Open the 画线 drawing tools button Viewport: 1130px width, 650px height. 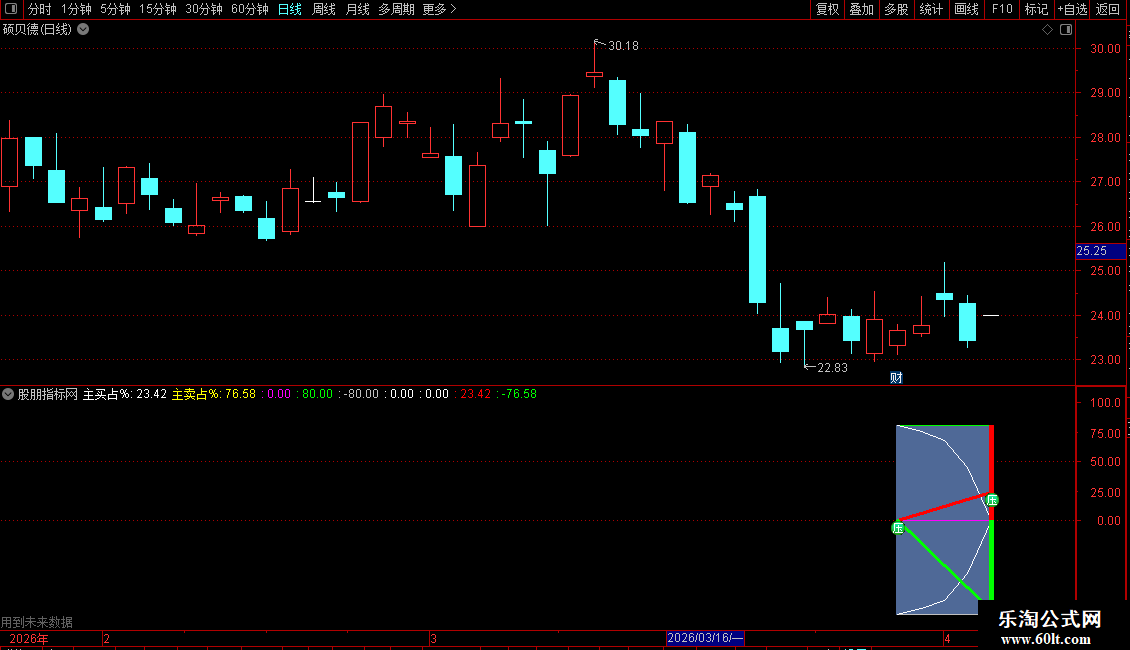(966, 9)
